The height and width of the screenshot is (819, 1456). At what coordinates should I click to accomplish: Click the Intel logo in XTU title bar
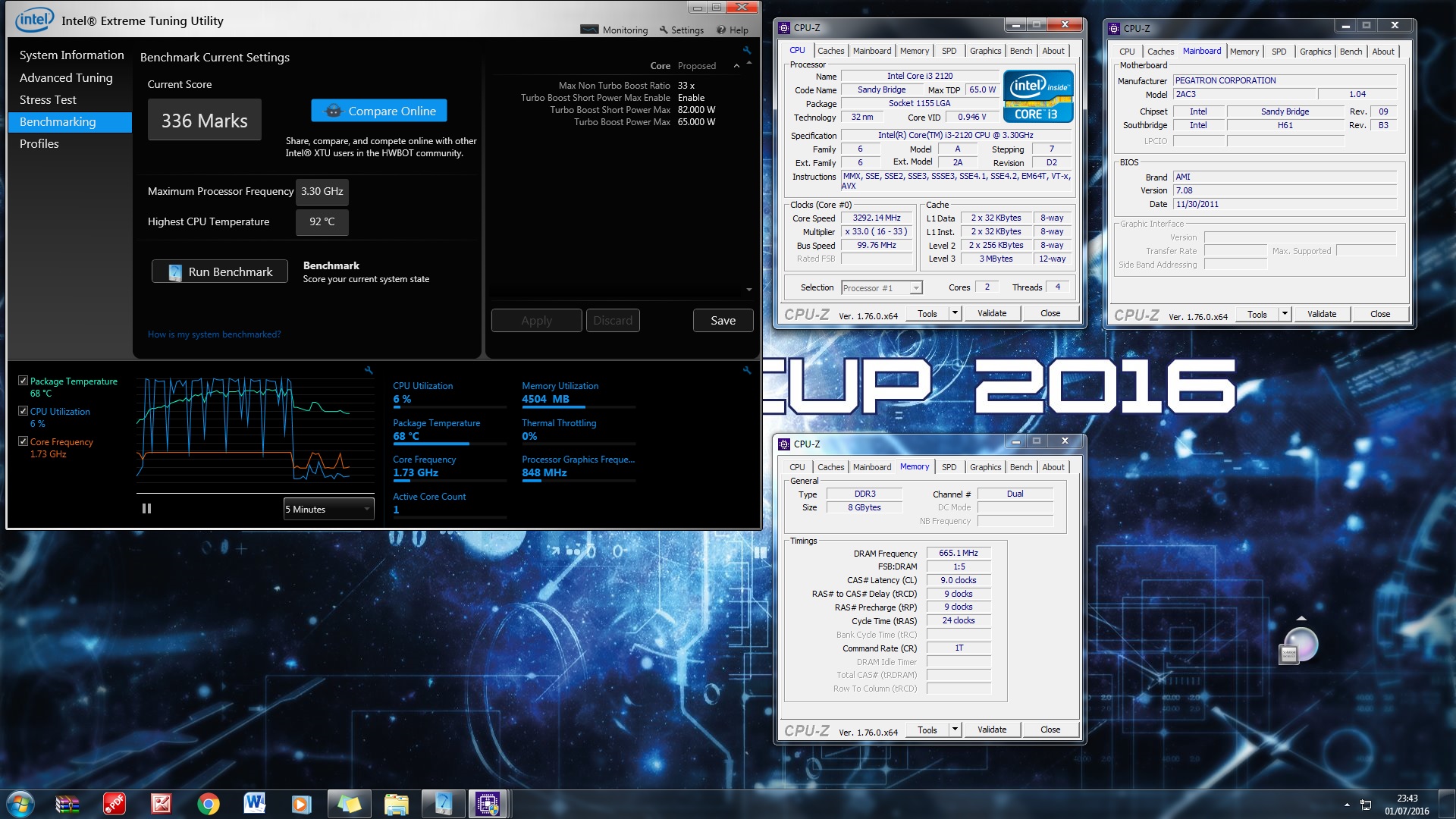click(34, 20)
